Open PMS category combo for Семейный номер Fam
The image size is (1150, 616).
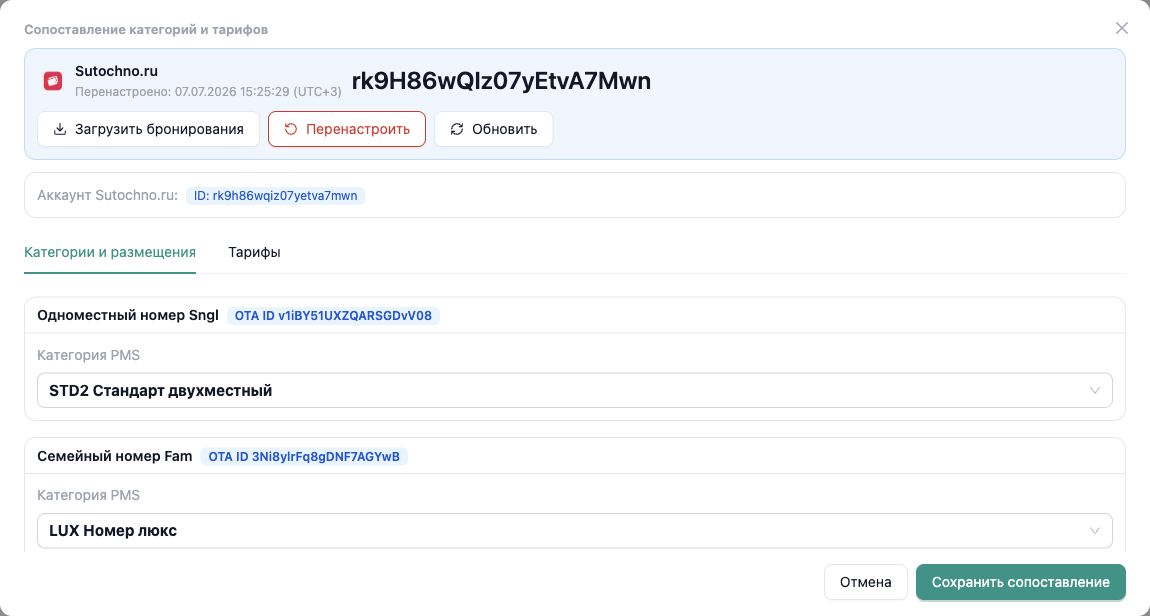click(574, 530)
